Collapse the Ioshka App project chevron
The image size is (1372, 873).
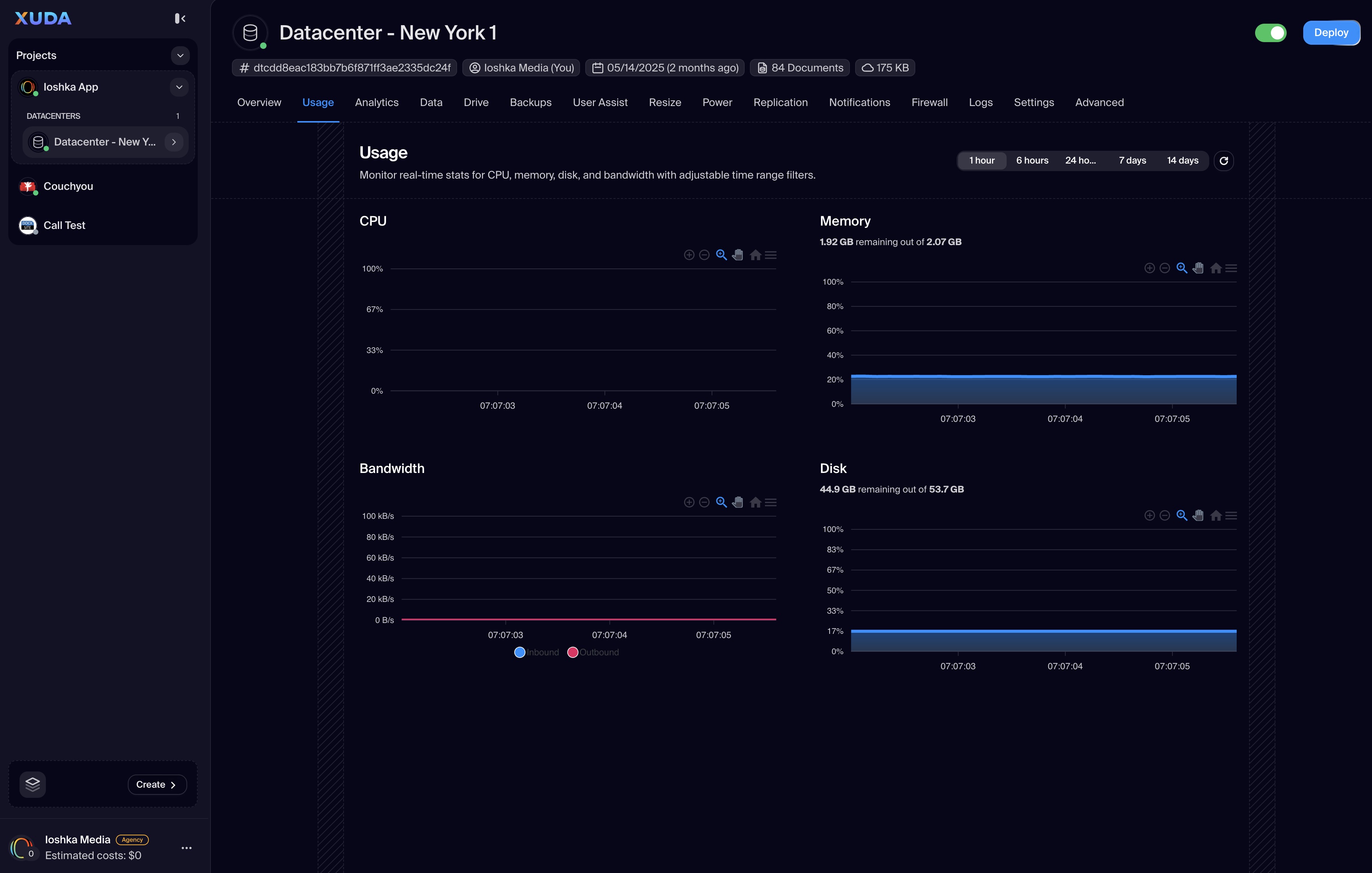pyautogui.click(x=179, y=87)
